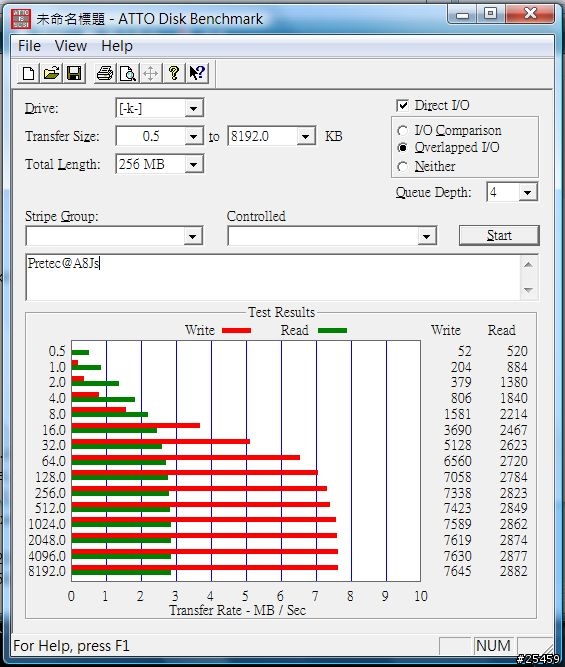Screen dimensions: 565x667
Task: Open Print Preview magnifier icon
Action: 128,73
